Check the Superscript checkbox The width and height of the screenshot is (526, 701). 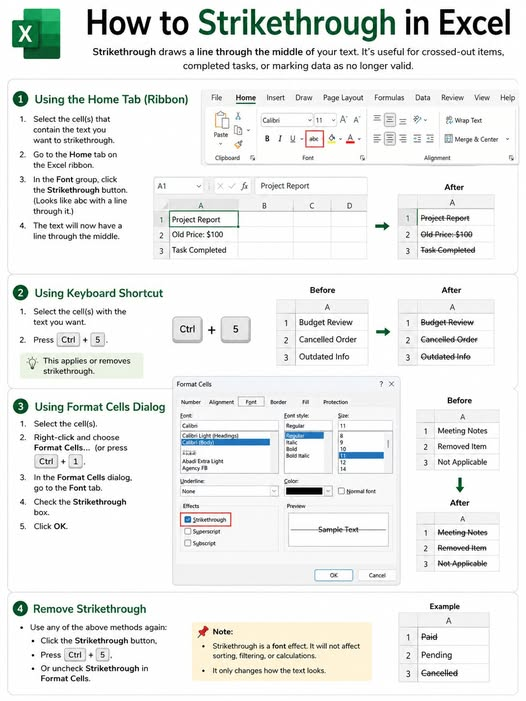point(188,532)
